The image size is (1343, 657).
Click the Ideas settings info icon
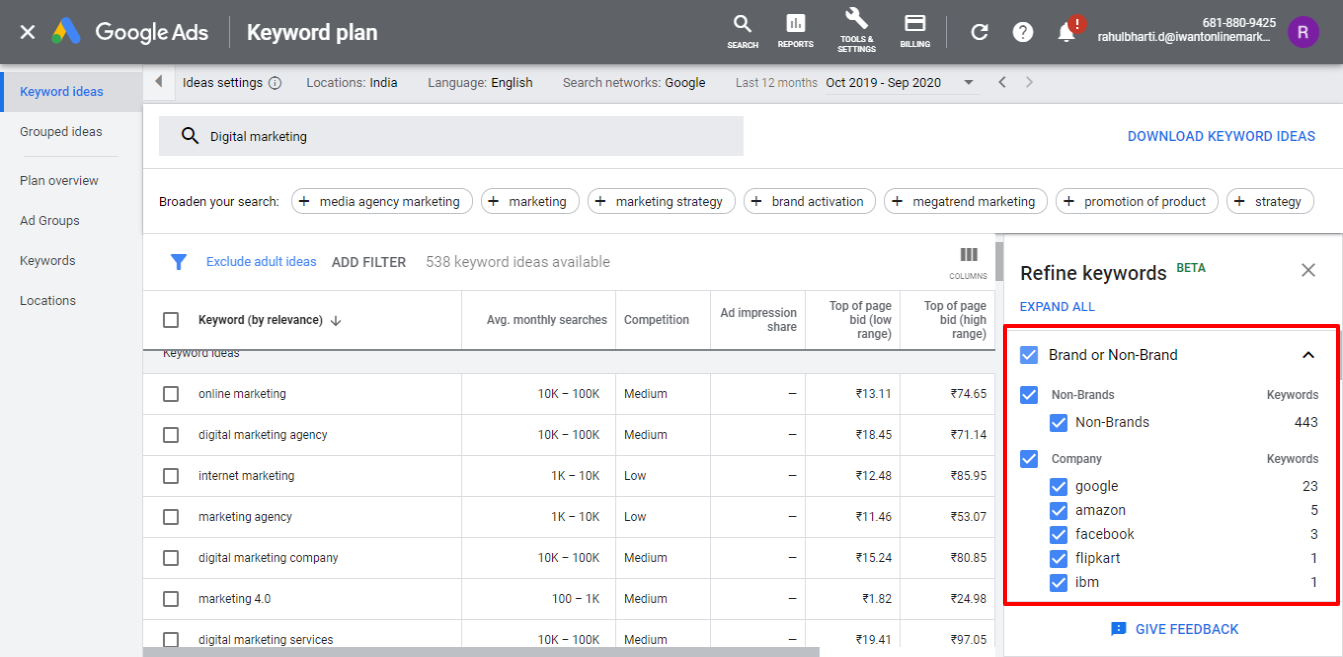coord(275,83)
